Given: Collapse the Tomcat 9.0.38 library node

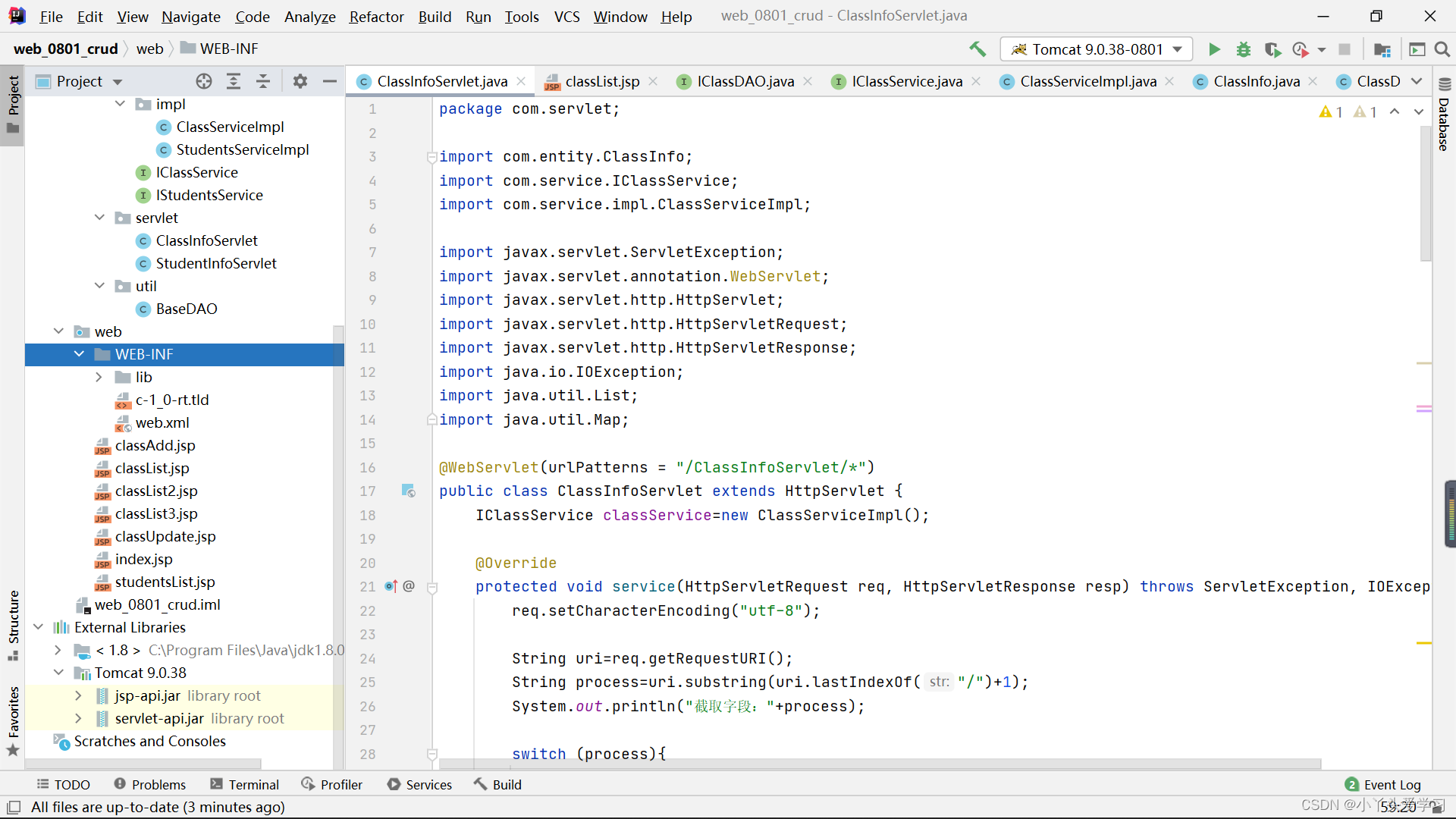Looking at the screenshot, I should (x=58, y=673).
